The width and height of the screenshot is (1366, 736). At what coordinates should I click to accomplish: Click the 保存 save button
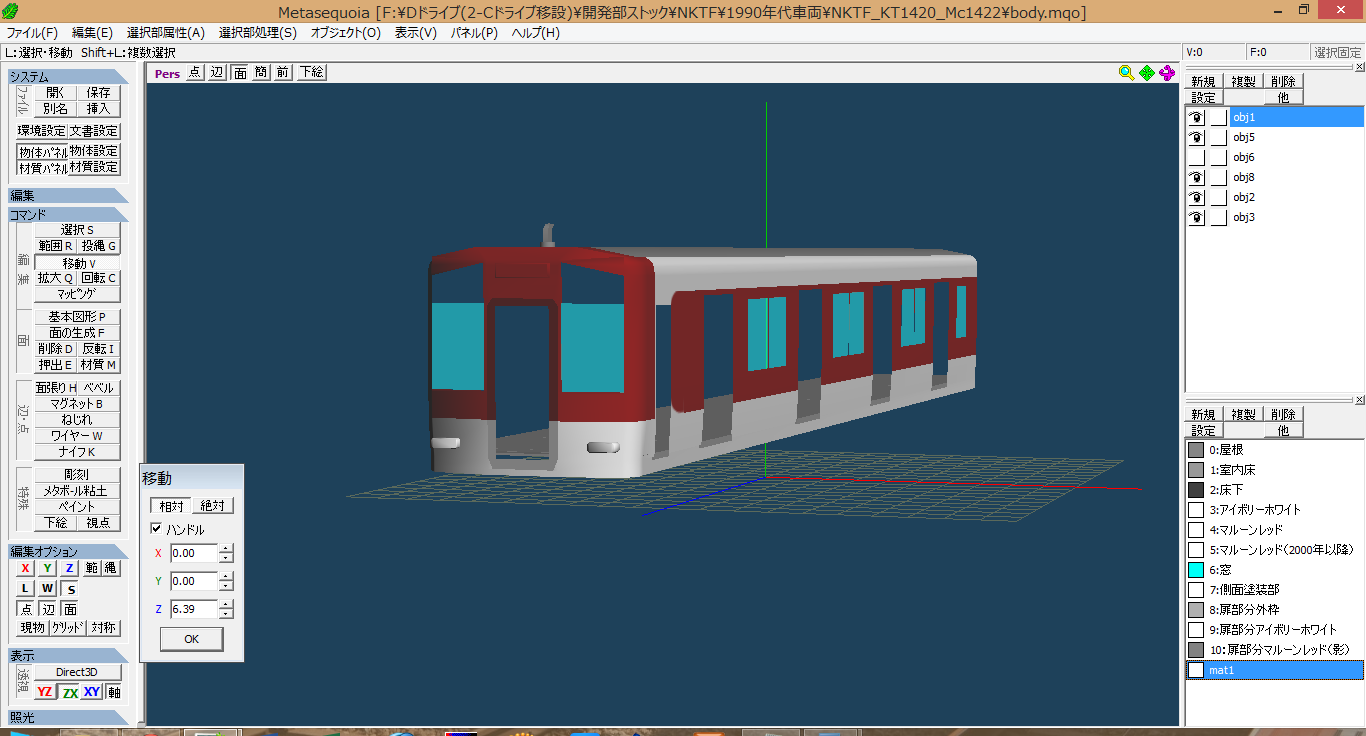(x=98, y=92)
